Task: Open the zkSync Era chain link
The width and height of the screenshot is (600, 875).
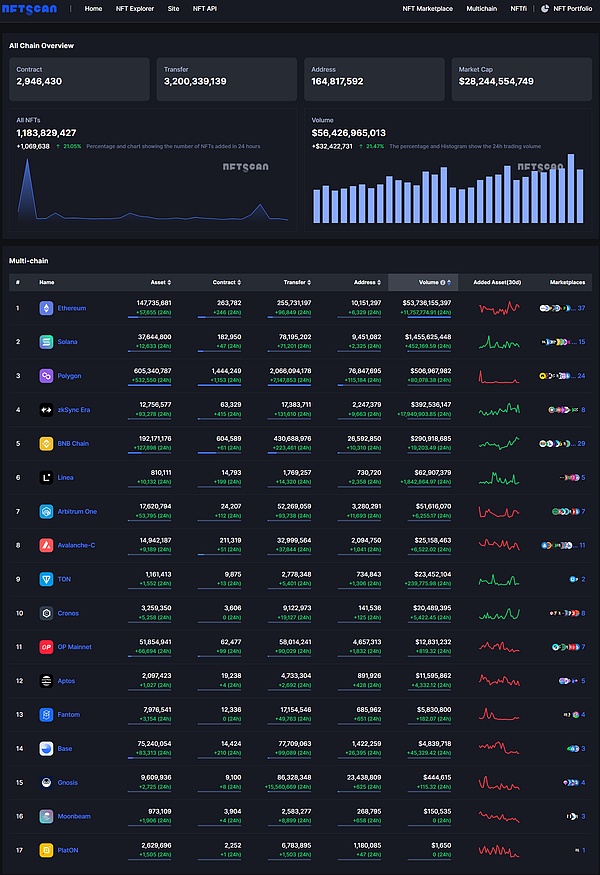Action: 76,410
